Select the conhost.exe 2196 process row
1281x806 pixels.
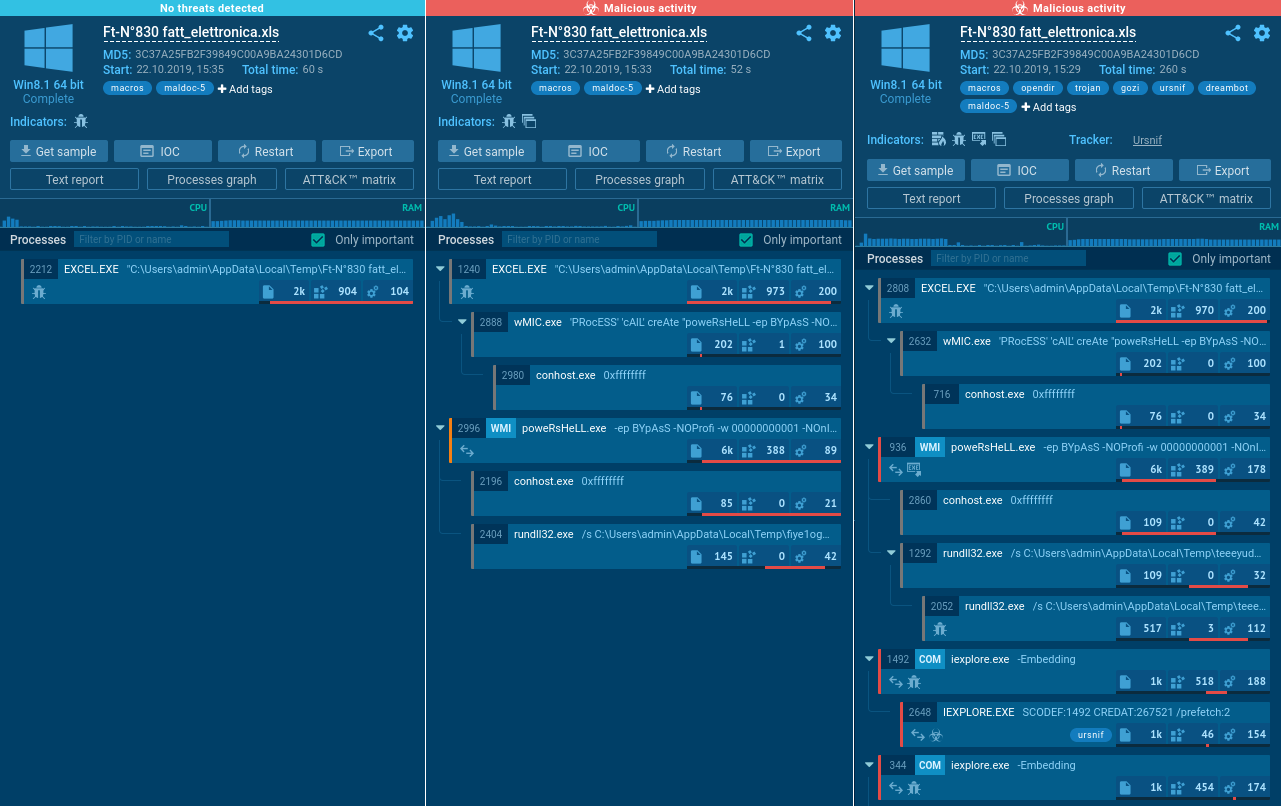(x=656, y=493)
